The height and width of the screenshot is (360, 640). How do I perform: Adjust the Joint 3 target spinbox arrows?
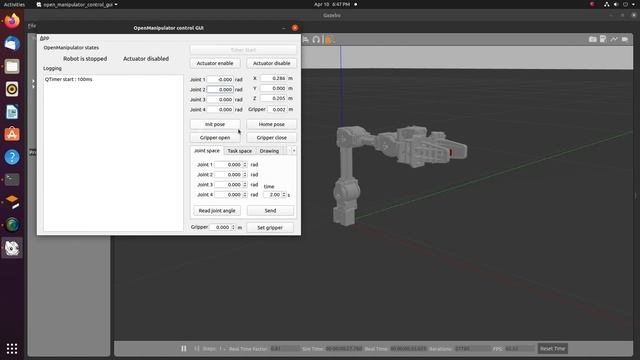pos(245,185)
